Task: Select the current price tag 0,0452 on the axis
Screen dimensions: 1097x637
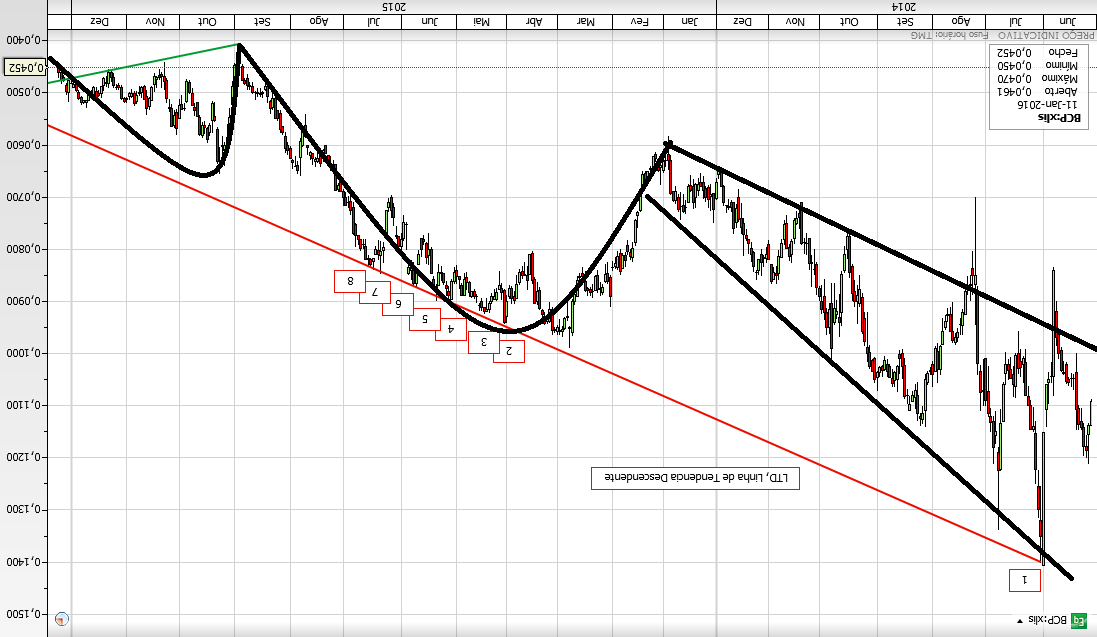Action: click(x=25, y=67)
